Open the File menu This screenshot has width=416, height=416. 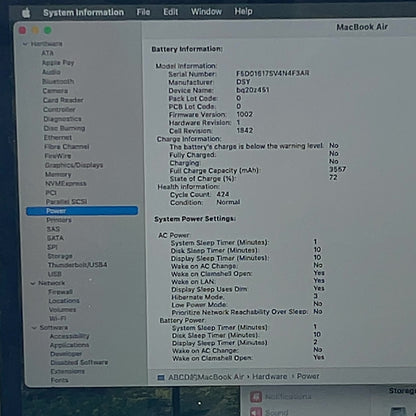tap(143, 12)
